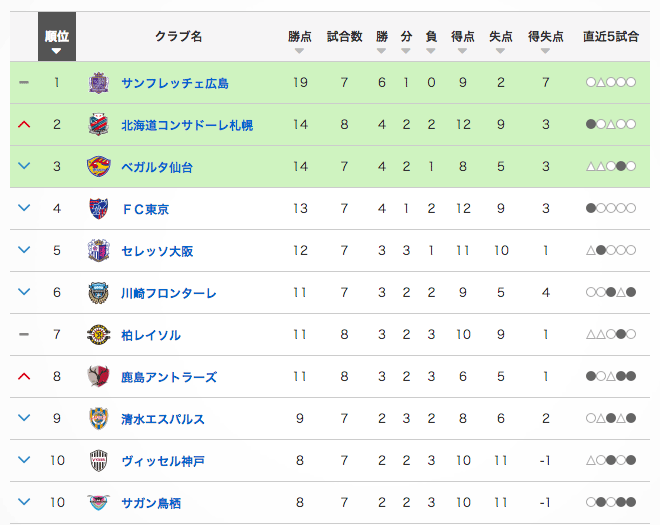
Task: Click the Vissel Kobe crest icon
Action: pos(97,461)
